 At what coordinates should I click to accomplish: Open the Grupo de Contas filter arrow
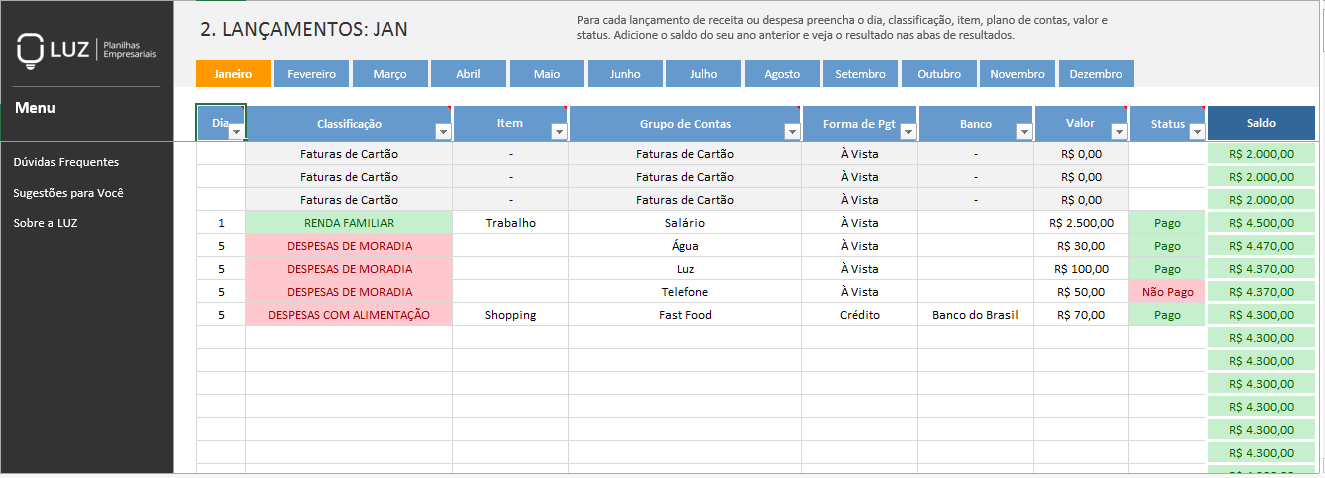coord(791,131)
